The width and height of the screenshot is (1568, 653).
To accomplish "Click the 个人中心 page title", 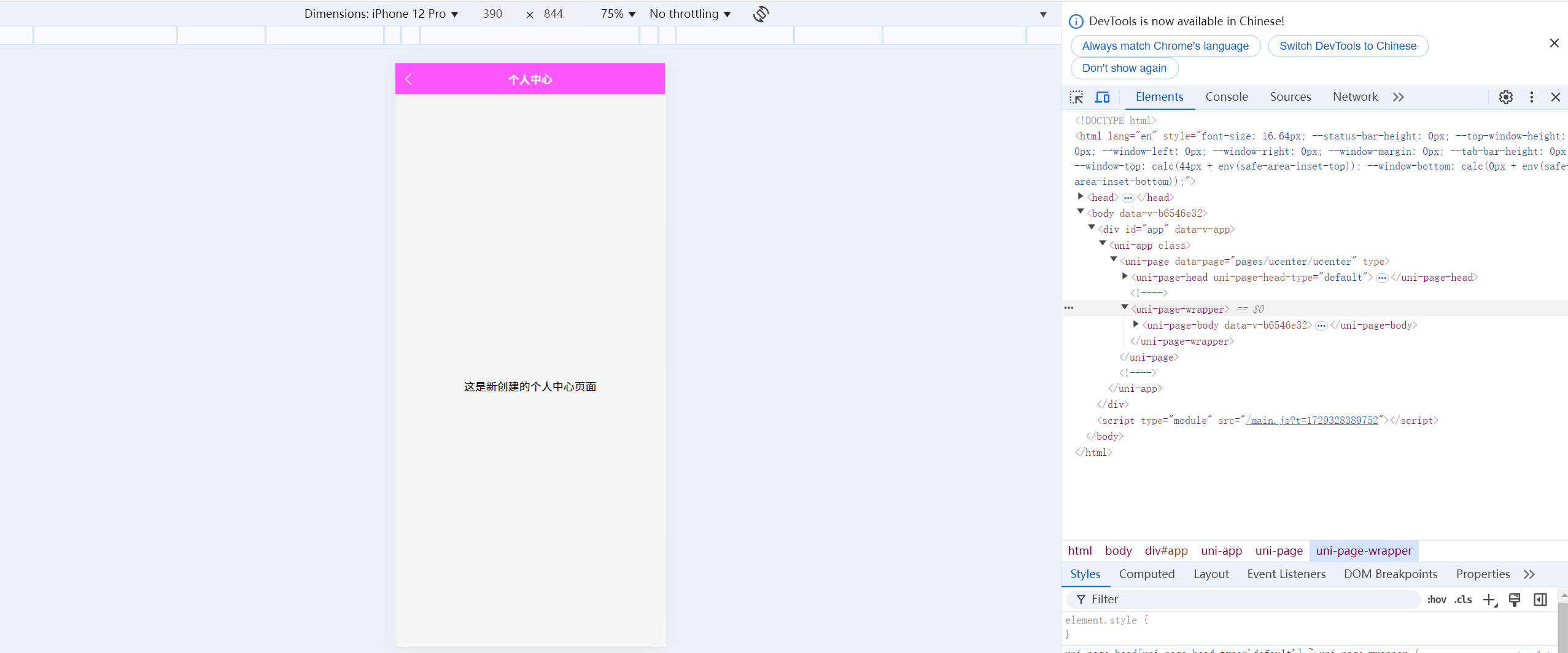I will pos(530,80).
